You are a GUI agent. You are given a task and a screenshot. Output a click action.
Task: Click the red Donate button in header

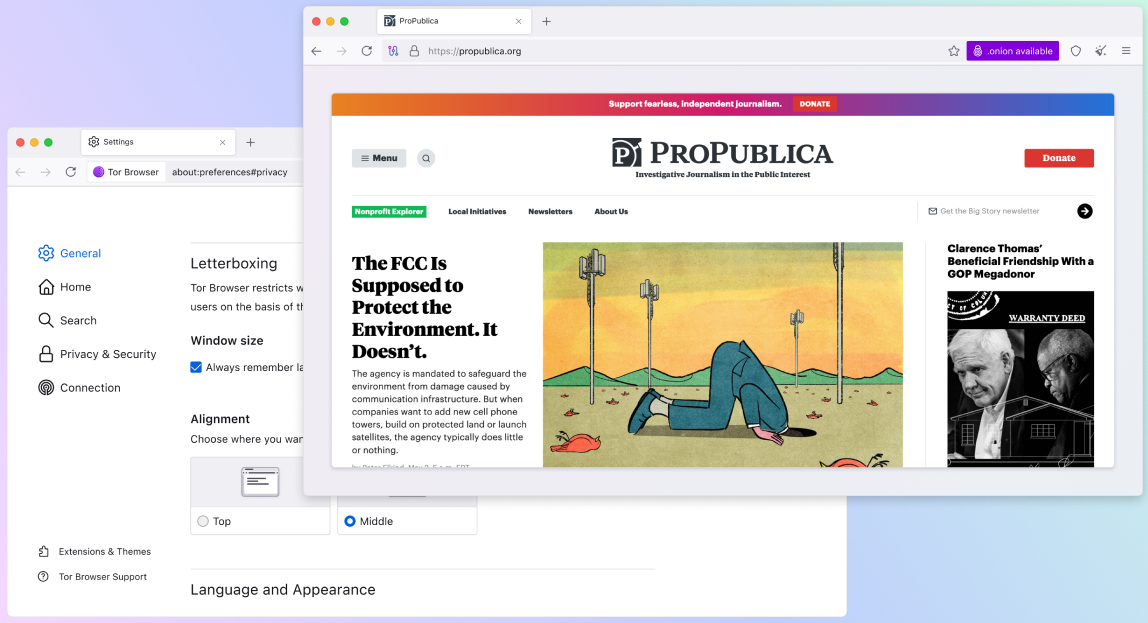[x=1058, y=158]
